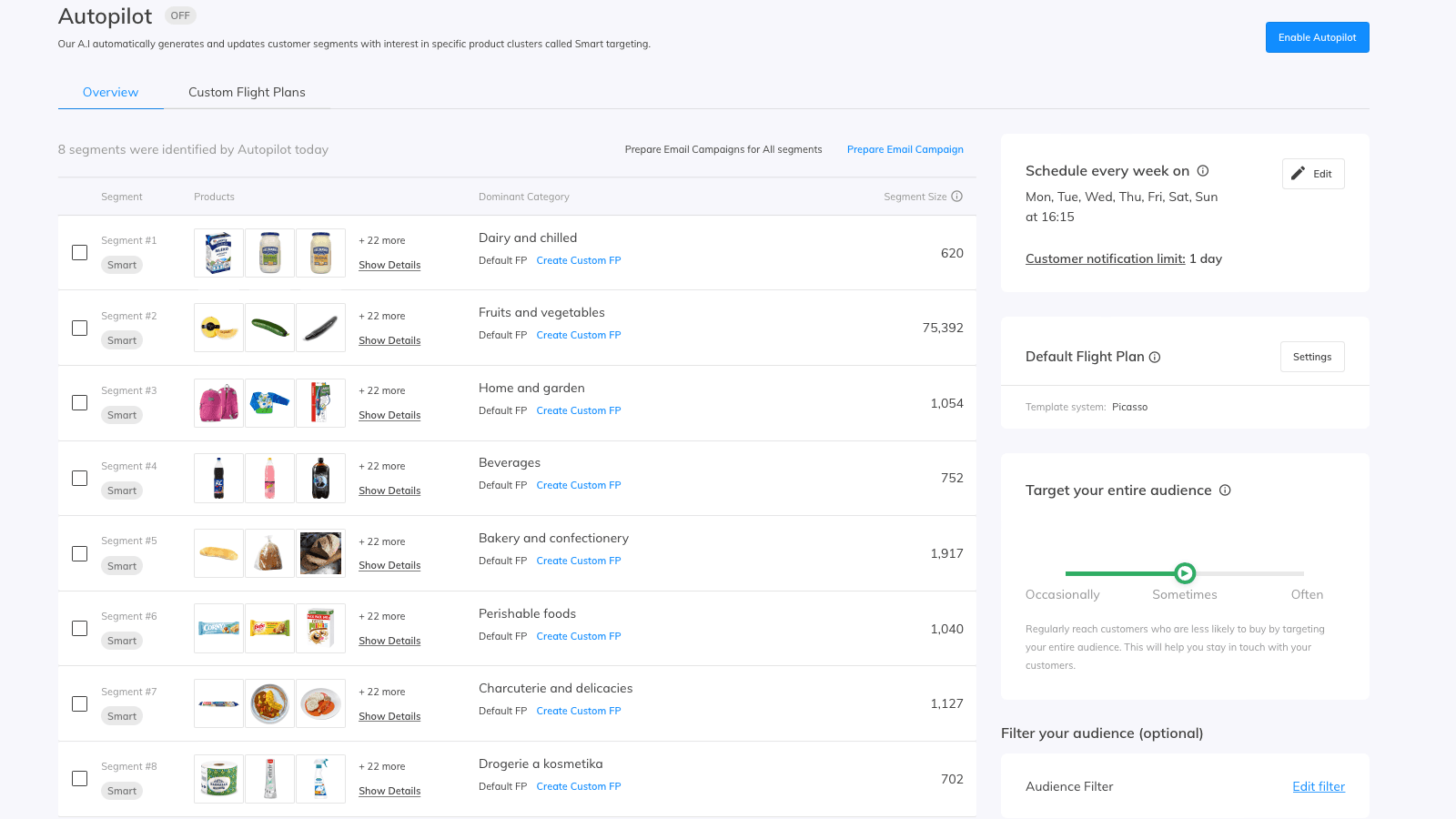Click the Default Flight Plan info icon

pyautogui.click(x=1155, y=357)
